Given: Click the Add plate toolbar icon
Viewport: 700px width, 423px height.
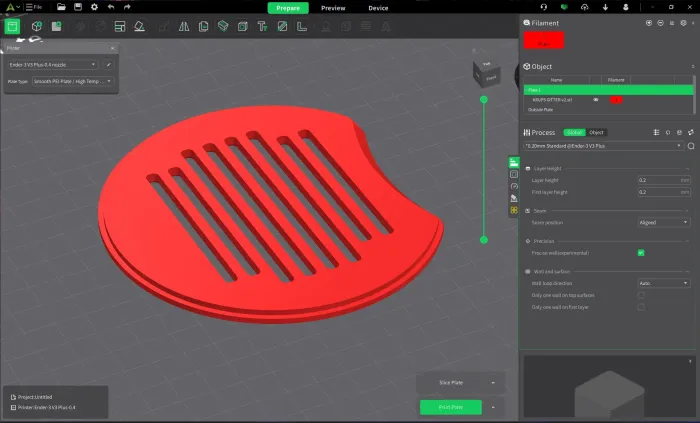Looking at the screenshot, I should point(58,25).
